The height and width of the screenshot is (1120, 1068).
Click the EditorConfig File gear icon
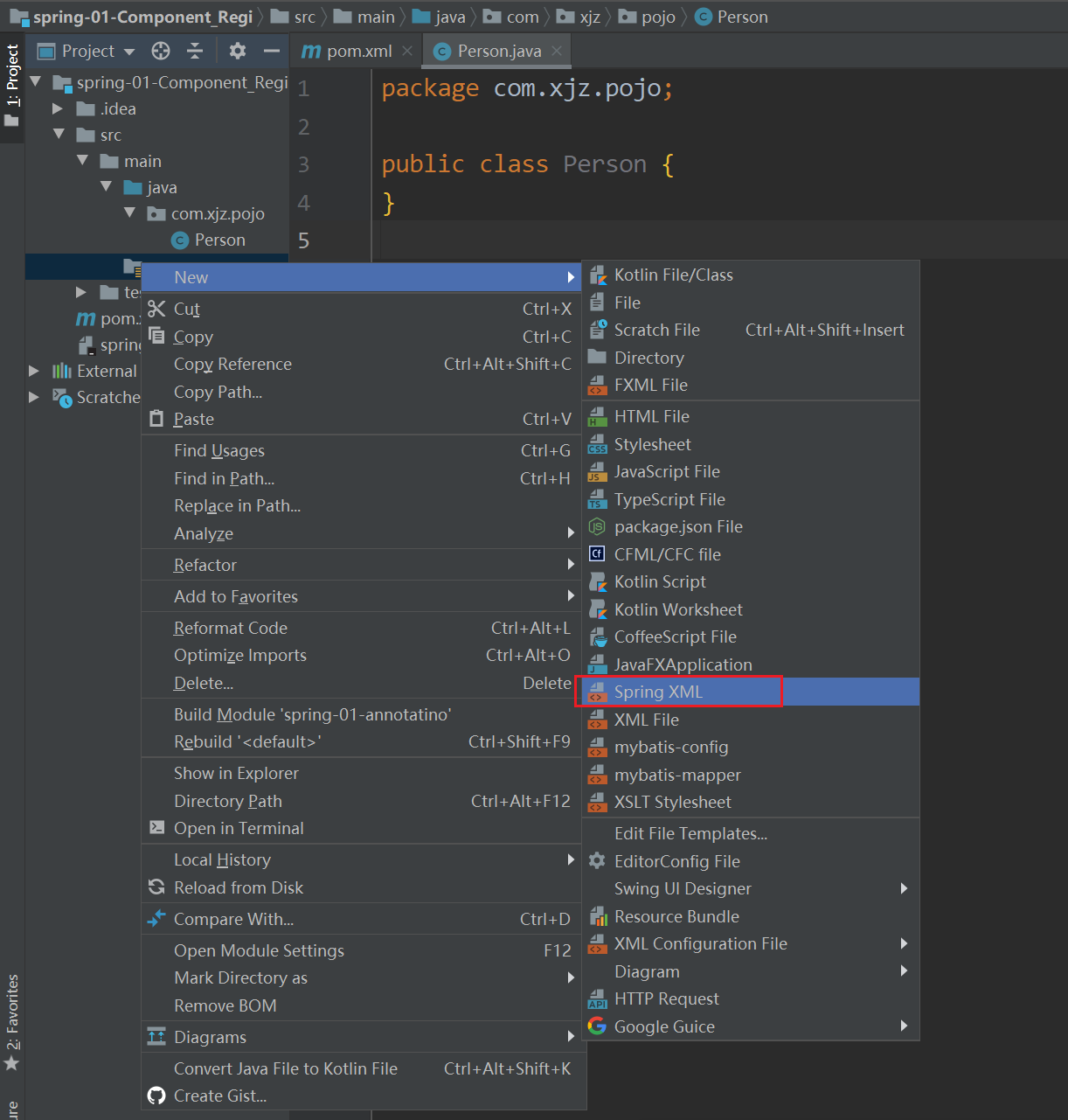[598, 861]
